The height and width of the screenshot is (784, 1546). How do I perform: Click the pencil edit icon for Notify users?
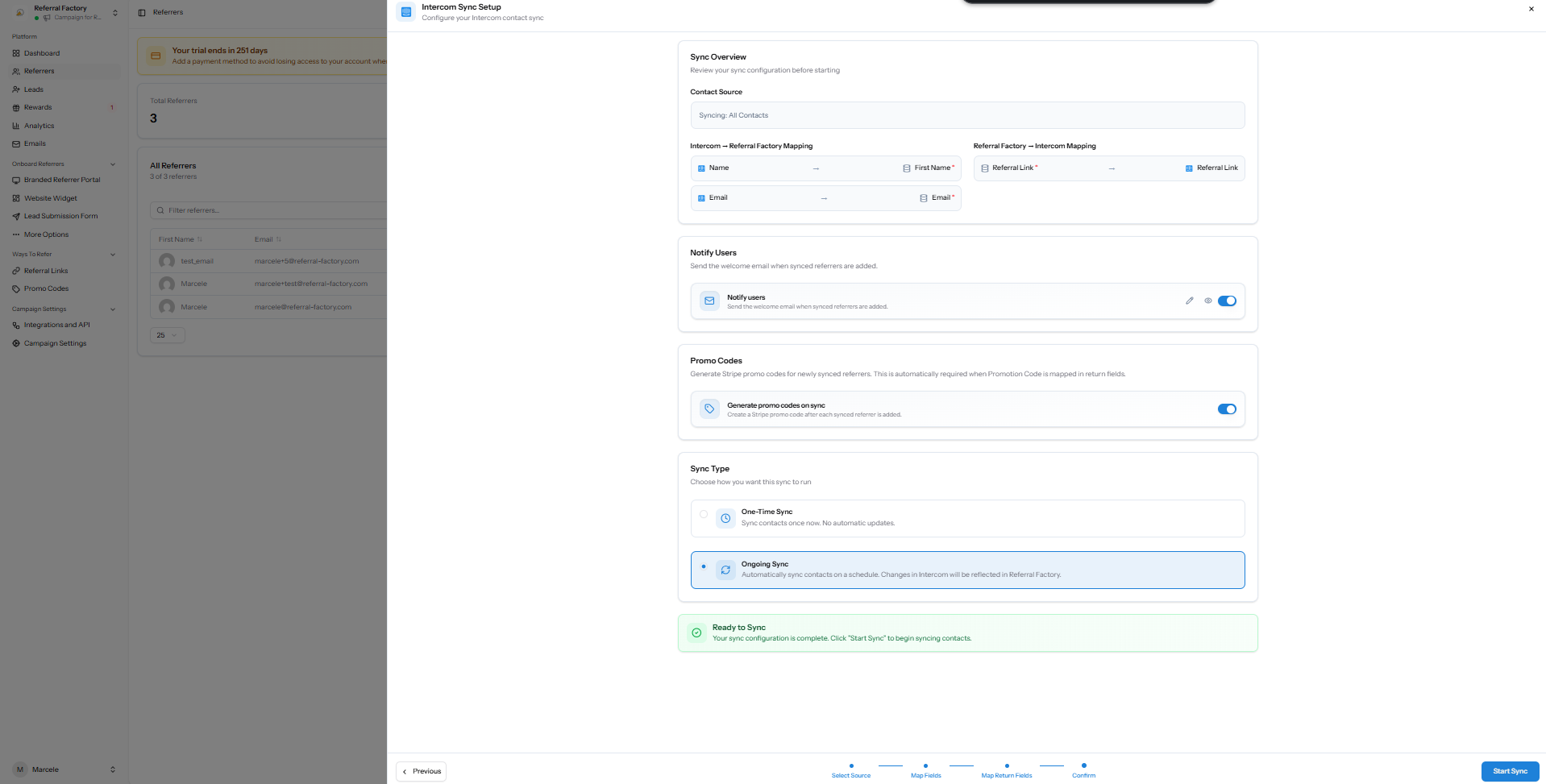[x=1189, y=301]
